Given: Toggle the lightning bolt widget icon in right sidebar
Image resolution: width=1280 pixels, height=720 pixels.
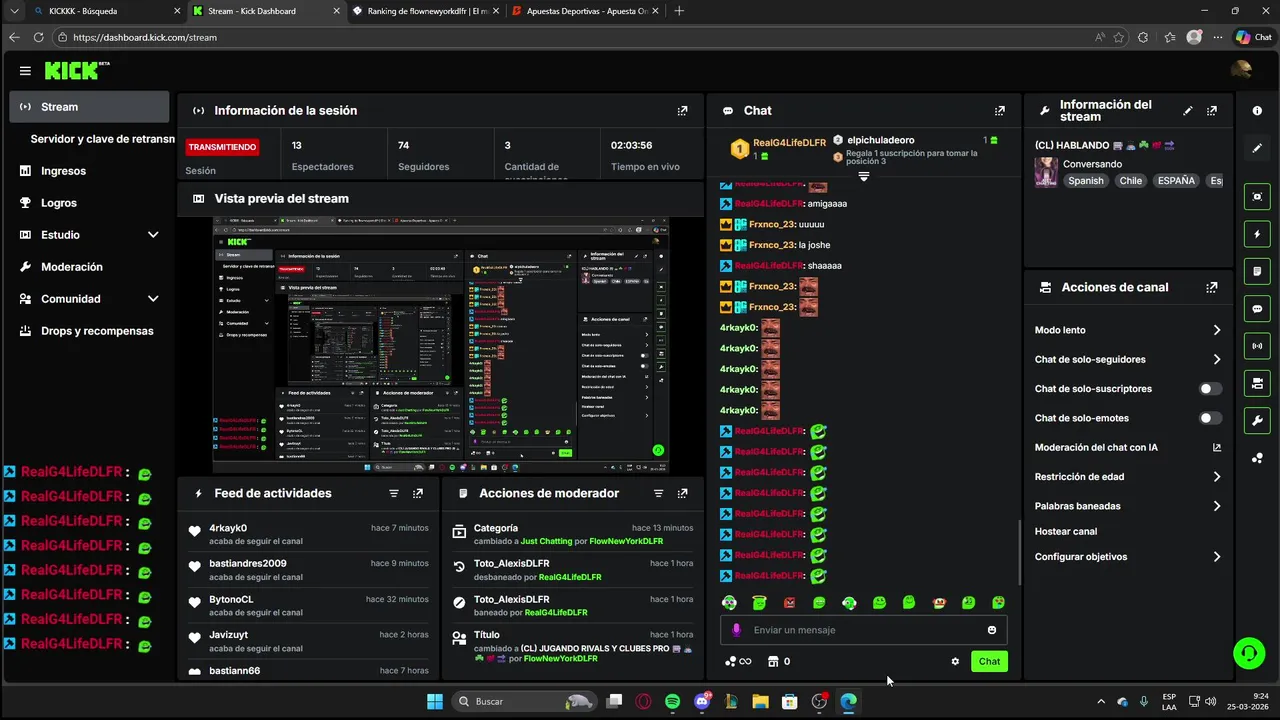Looking at the screenshot, I should click(1257, 234).
